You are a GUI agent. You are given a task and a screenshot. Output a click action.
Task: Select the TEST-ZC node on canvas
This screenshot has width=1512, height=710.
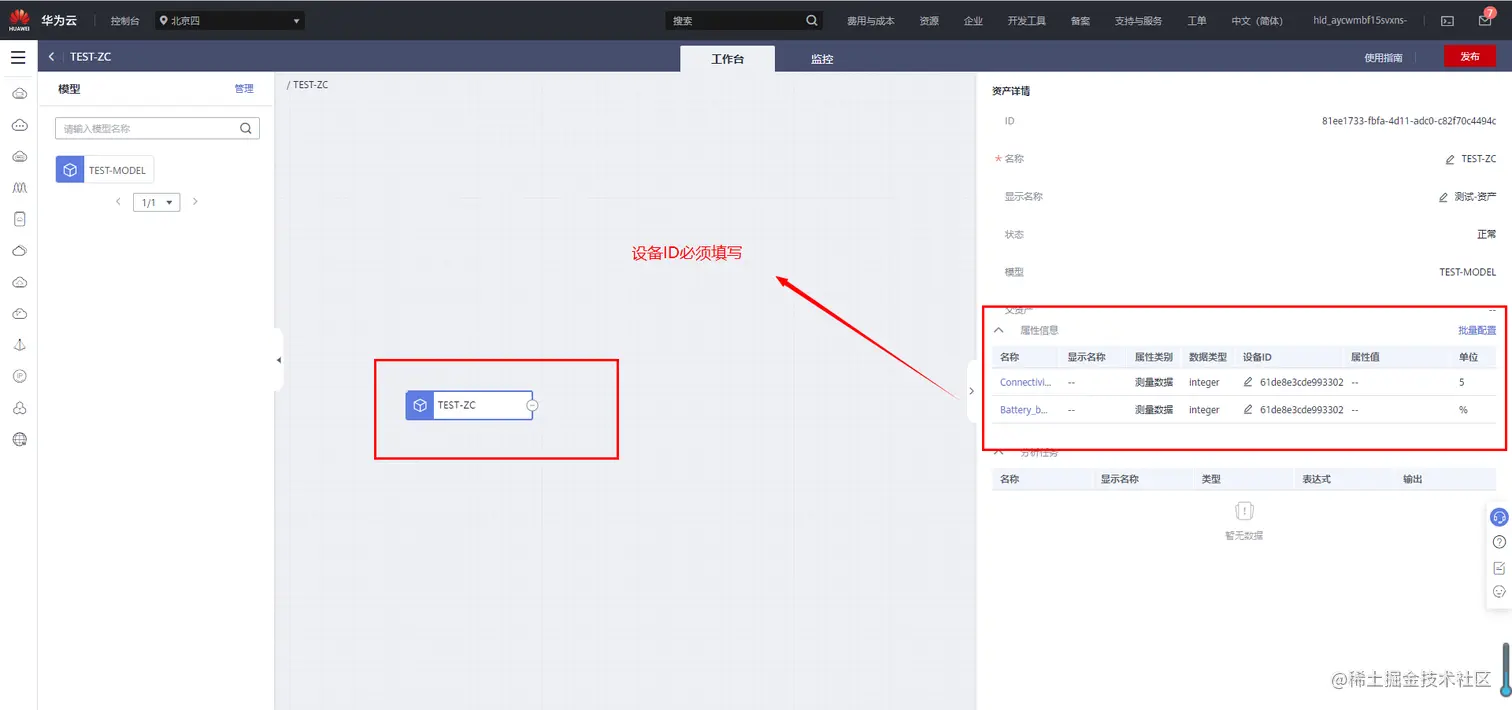[469, 405]
